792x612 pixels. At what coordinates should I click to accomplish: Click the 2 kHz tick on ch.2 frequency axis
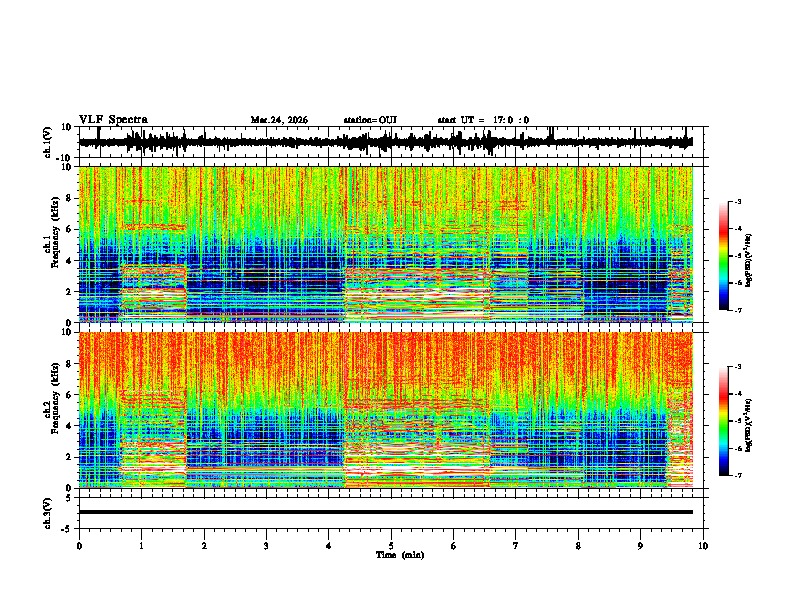pos(70,457)
